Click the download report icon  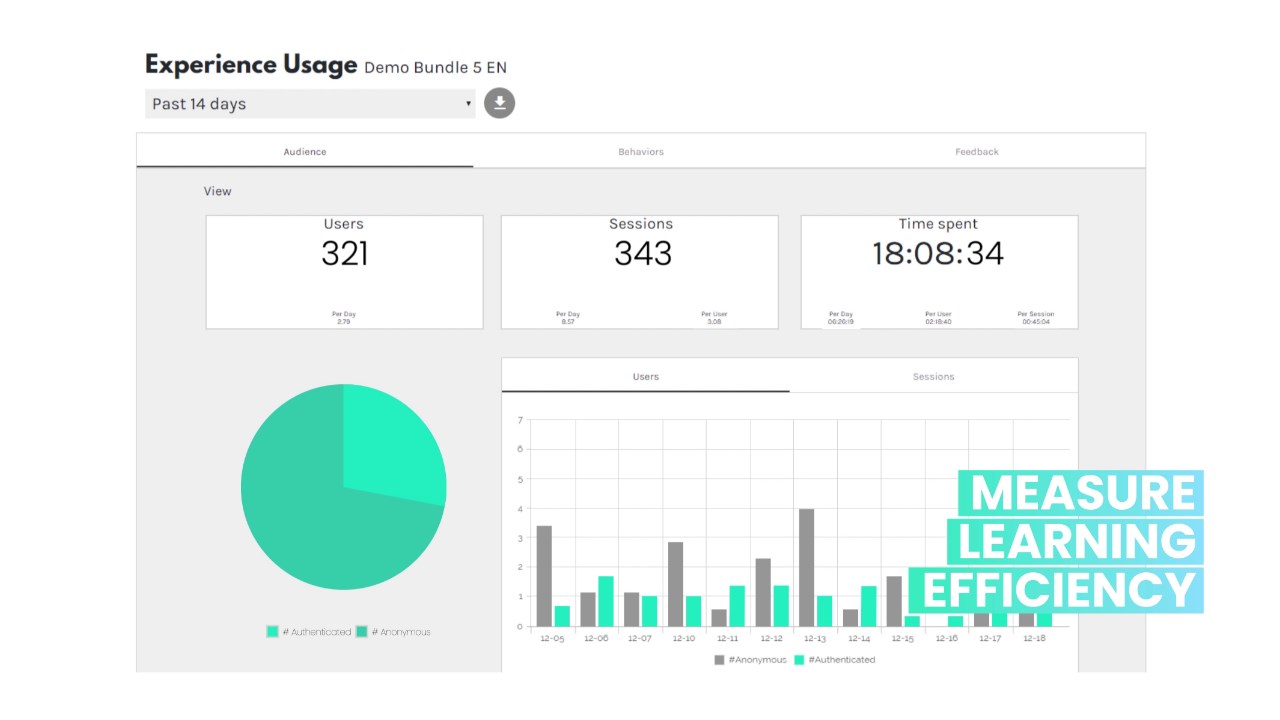[500, 103]
